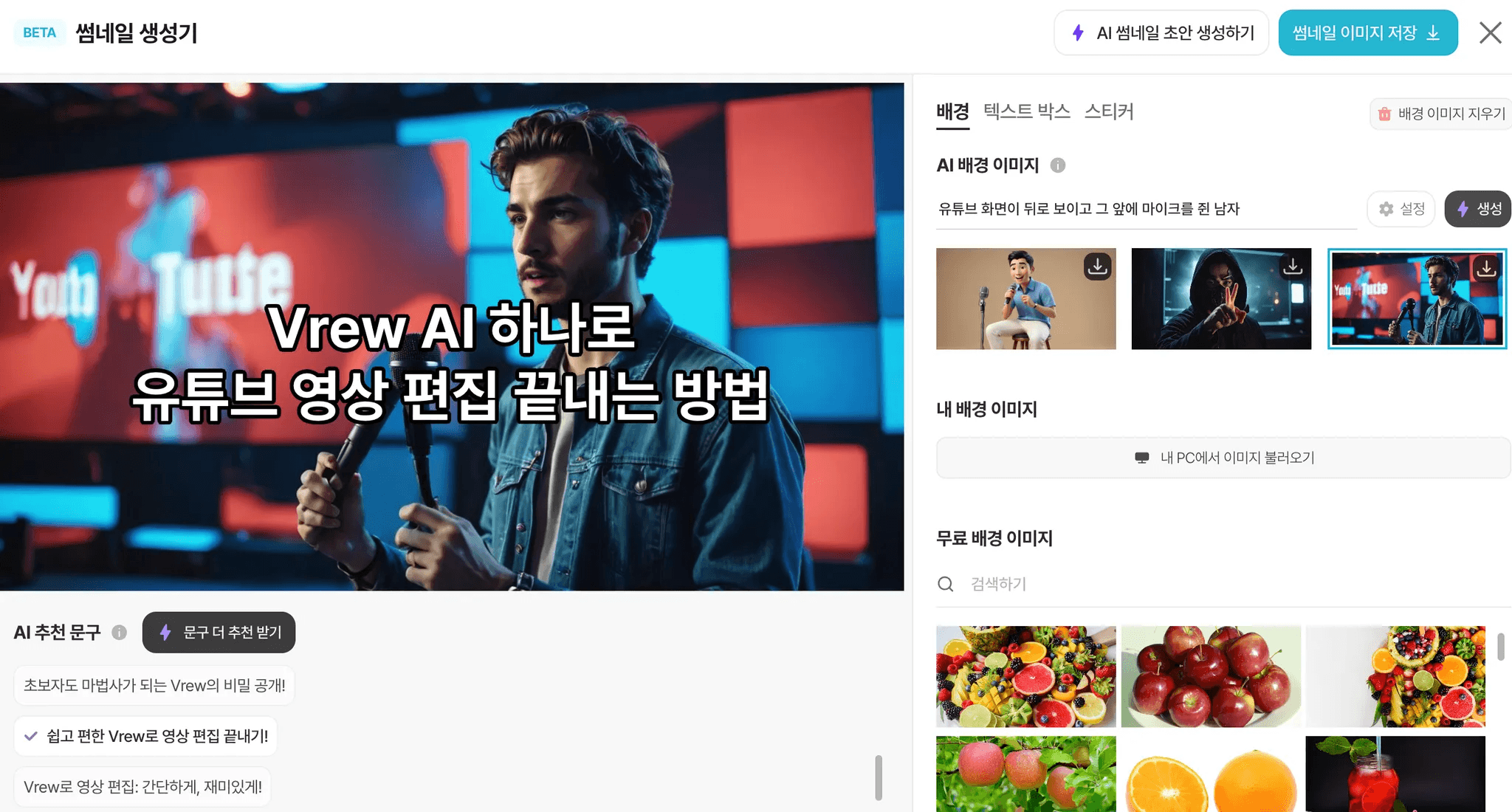The height and width of the screenshot is (812, 1512).
Task: Open the 스티커 tab
Action: pos(1108,111)
